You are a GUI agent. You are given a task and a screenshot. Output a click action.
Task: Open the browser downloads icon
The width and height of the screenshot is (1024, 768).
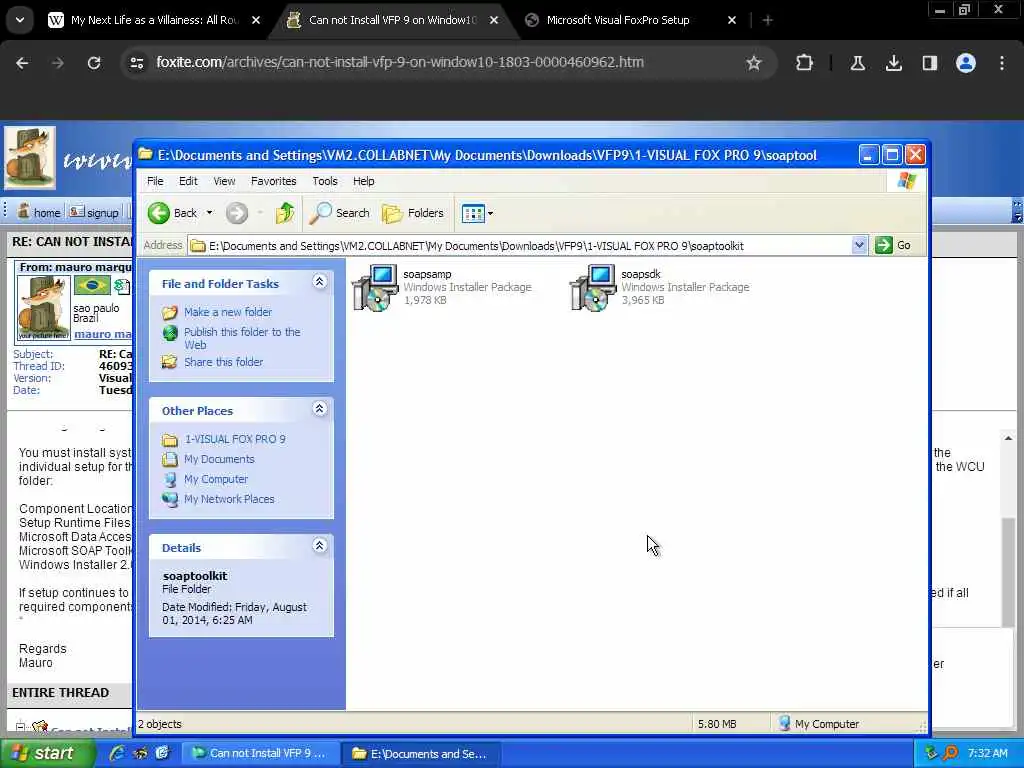894,63
